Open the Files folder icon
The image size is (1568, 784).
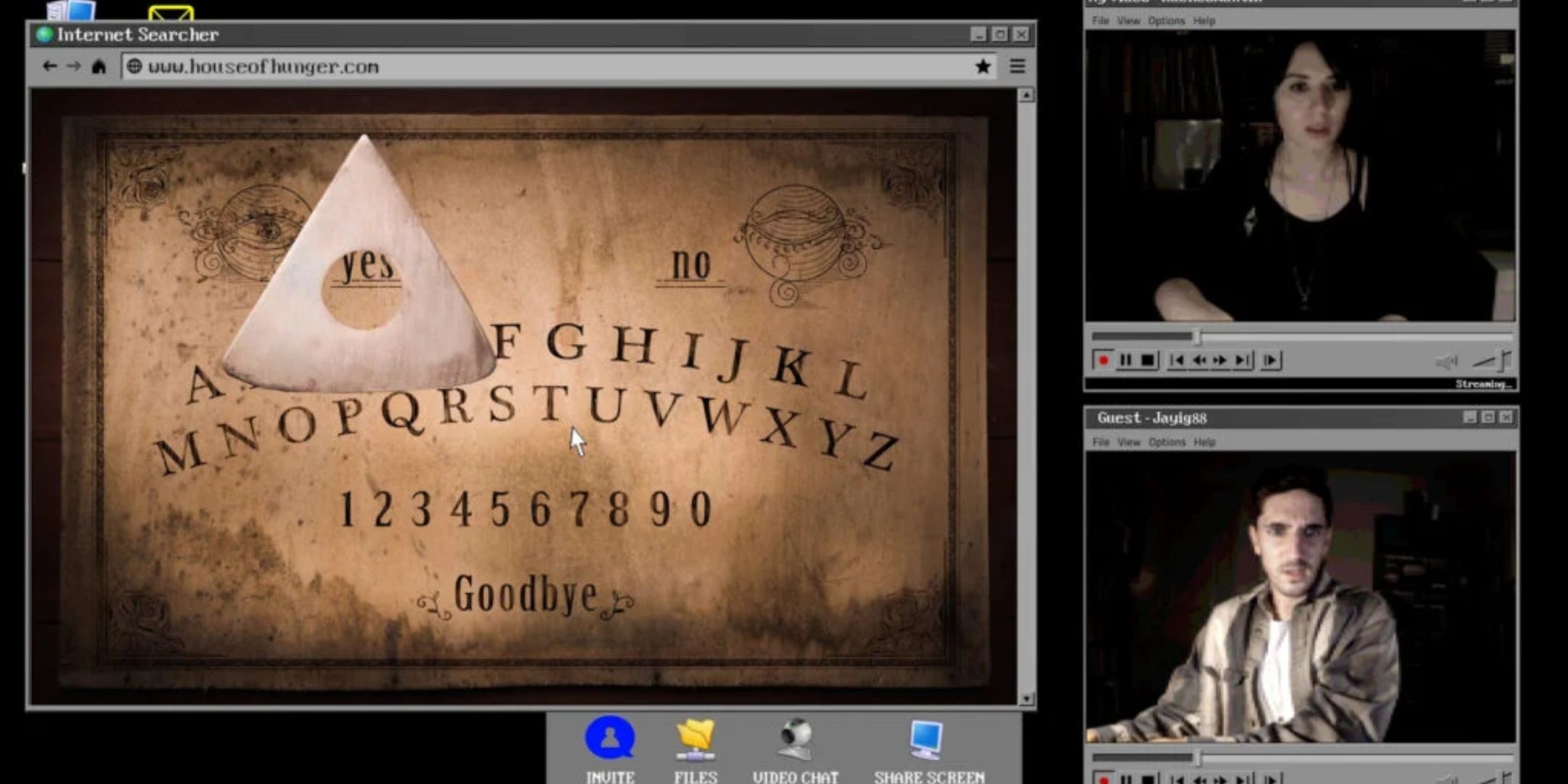[695, 739]
